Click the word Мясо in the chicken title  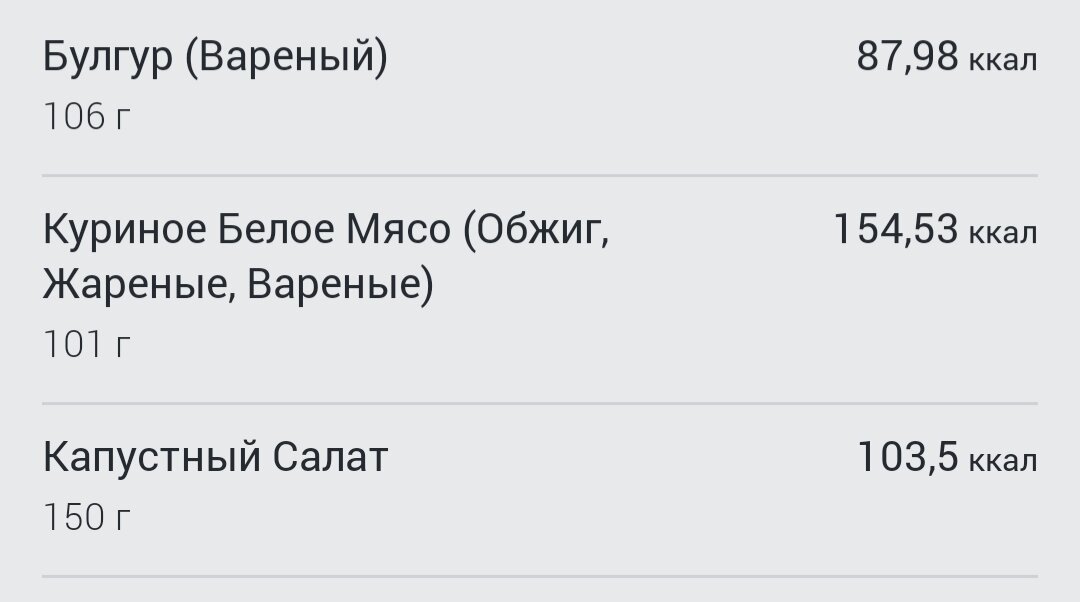point(398,229)
